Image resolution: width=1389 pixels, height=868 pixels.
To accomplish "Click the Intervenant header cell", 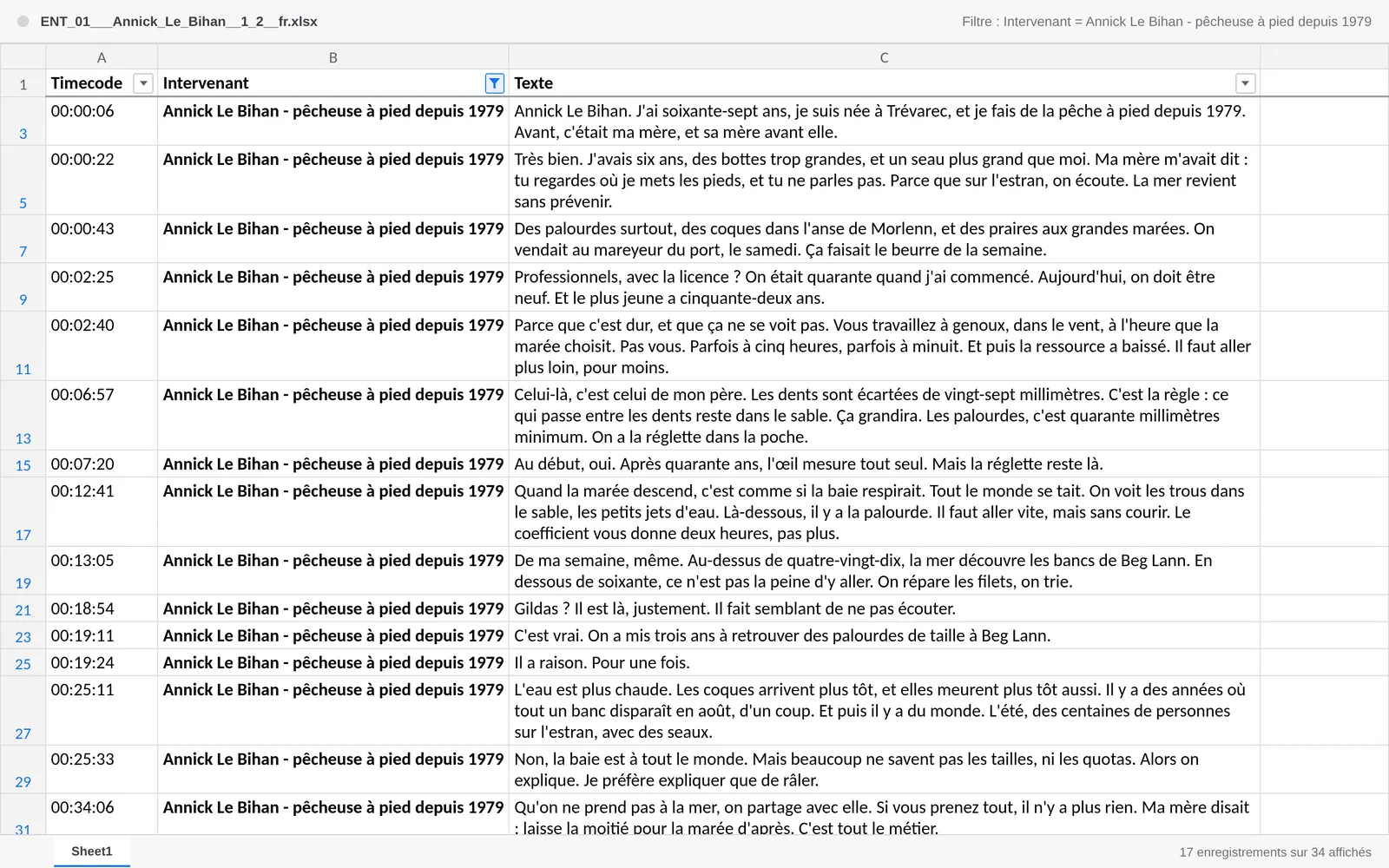I will pos(333,83).
